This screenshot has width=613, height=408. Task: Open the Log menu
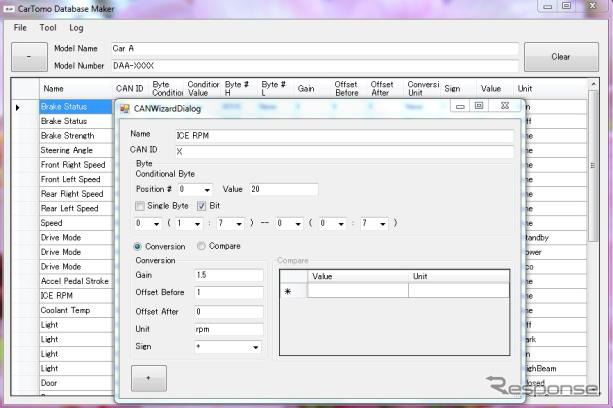coord(76,28)
